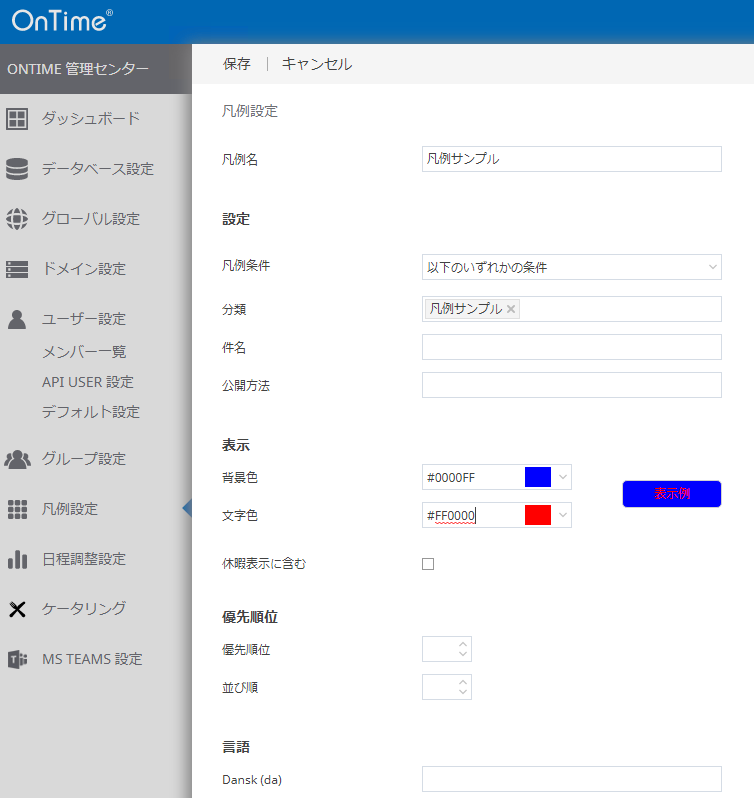Click the 公開方法 input field
The image size is (754, 798).
point(571,385)
